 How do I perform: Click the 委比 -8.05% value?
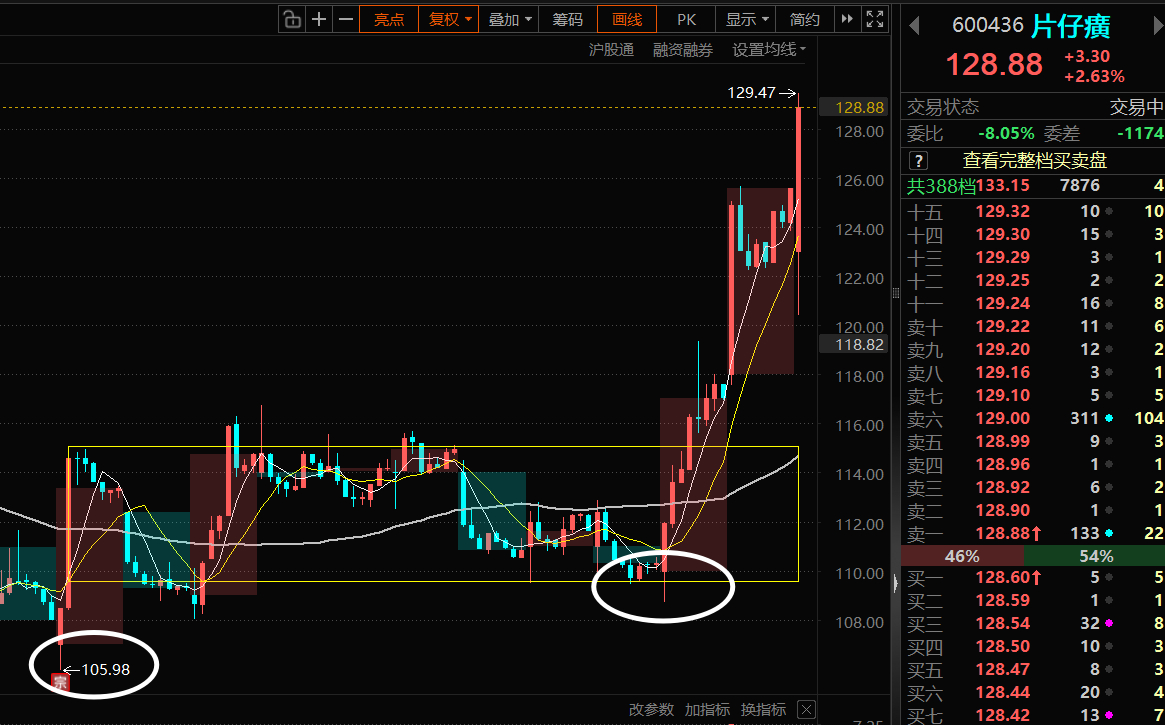1005,134
